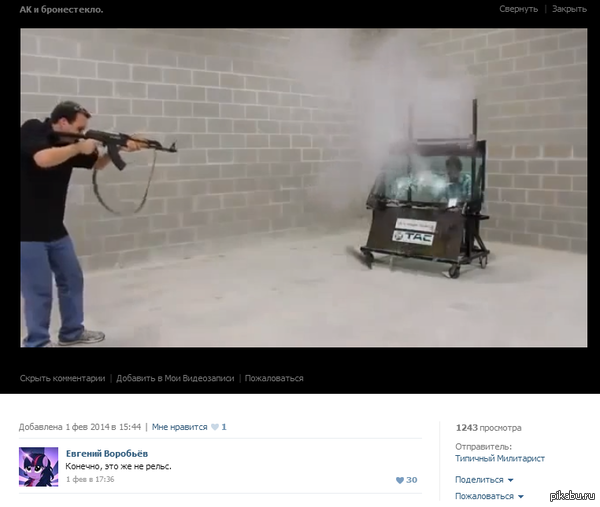Expand the Поделиться dropdown arrow
Screen dimensions: 600x507
point(511,480)
